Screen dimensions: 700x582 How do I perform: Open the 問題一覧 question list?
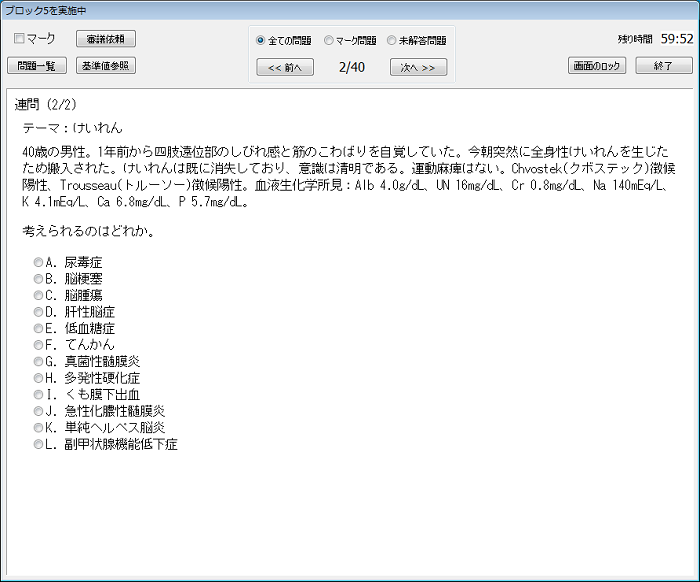37,66
